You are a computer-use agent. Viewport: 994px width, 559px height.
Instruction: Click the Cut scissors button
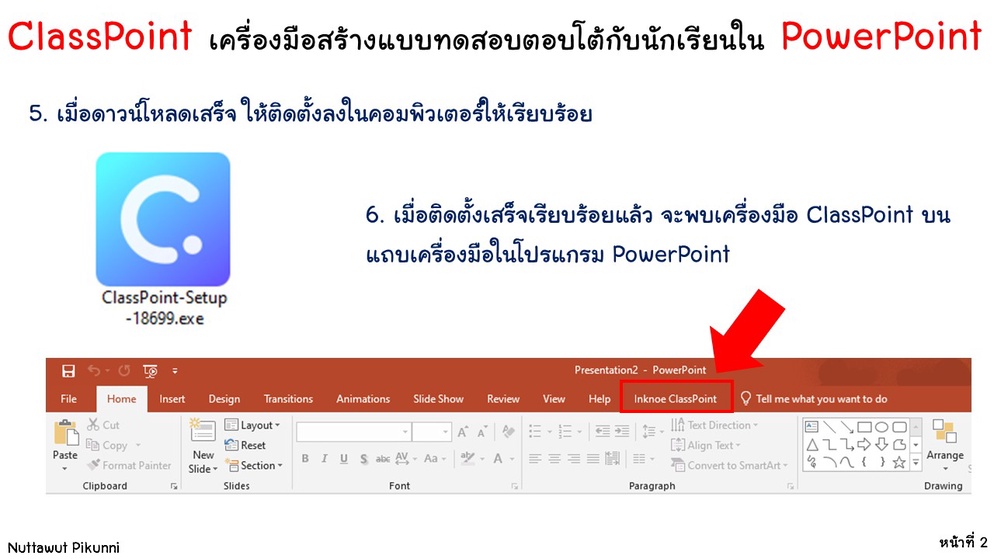[x=103, y=425]
